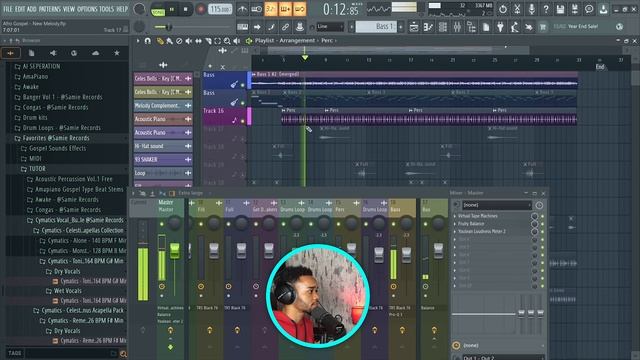The height and width of the screenshot is (360, 640).
Task: Collapse the TUTOR folder
Action: (x=33, y=169)
